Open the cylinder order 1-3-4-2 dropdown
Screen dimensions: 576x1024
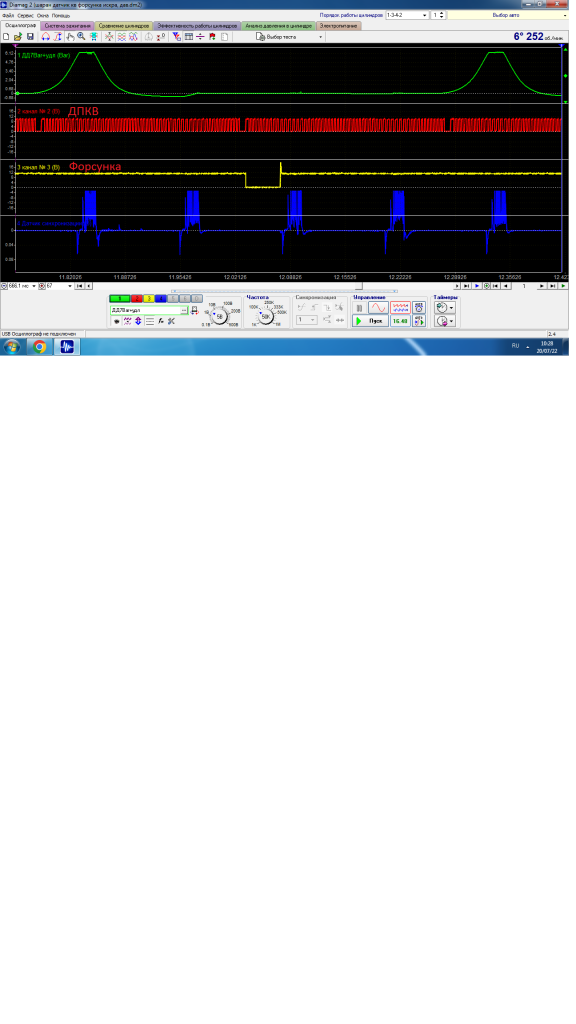(x=407, y=15)
